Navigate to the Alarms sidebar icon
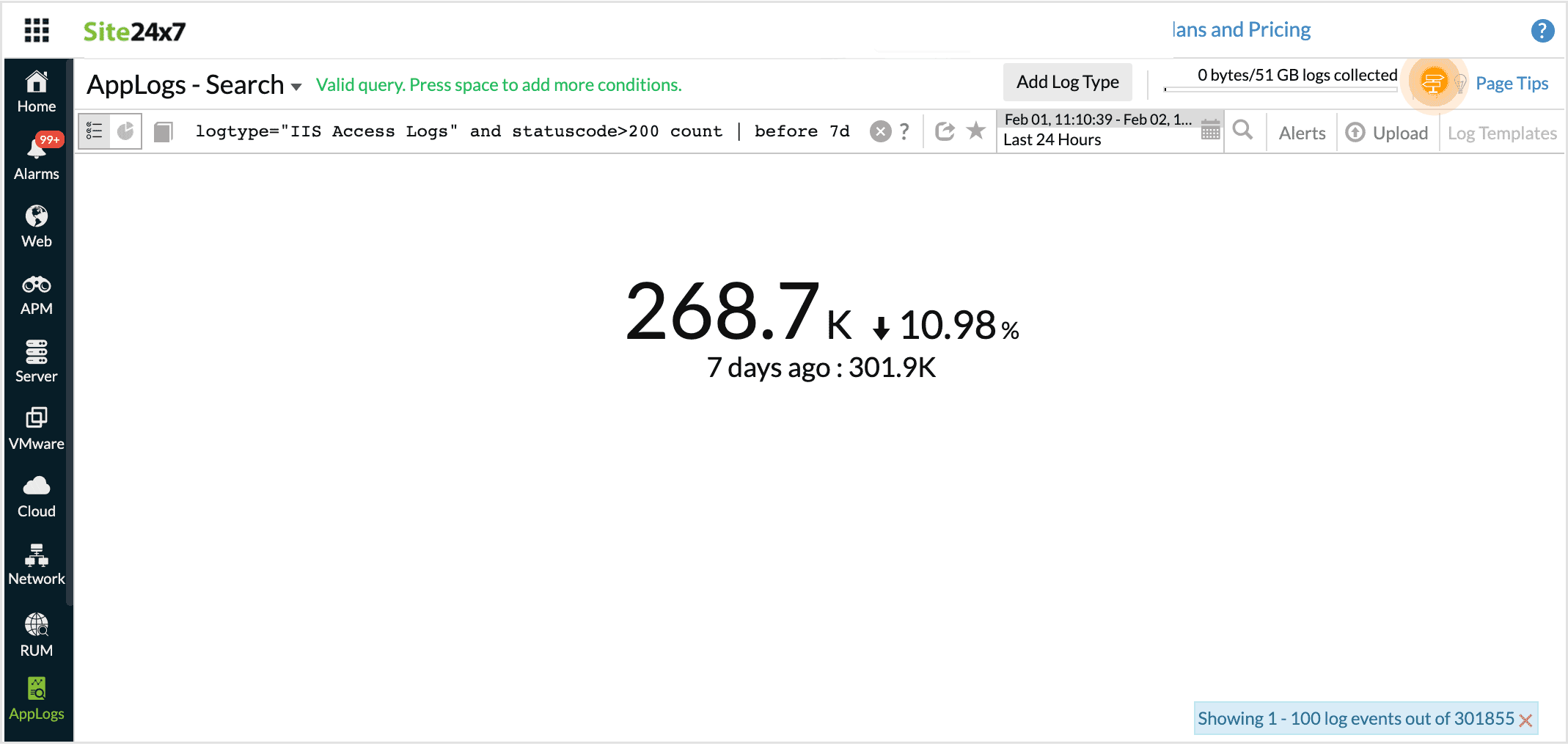 [36, 153]
